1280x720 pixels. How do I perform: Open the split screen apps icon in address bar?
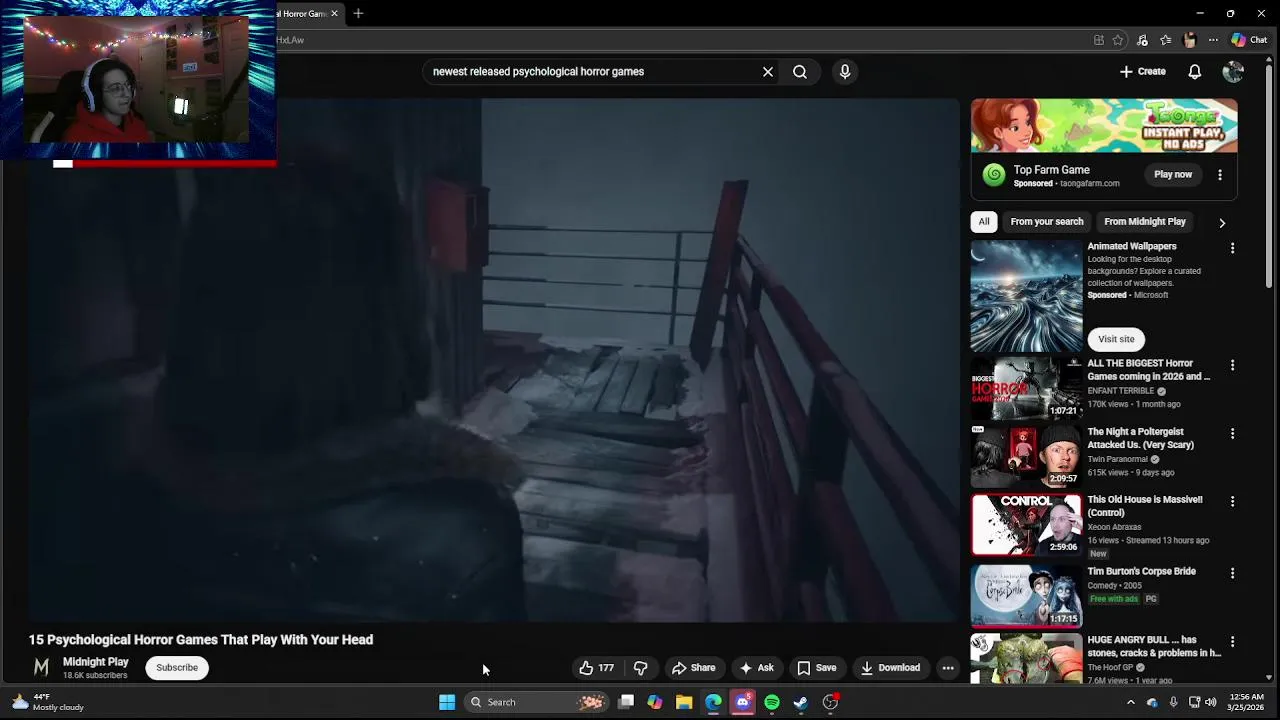1099,40
